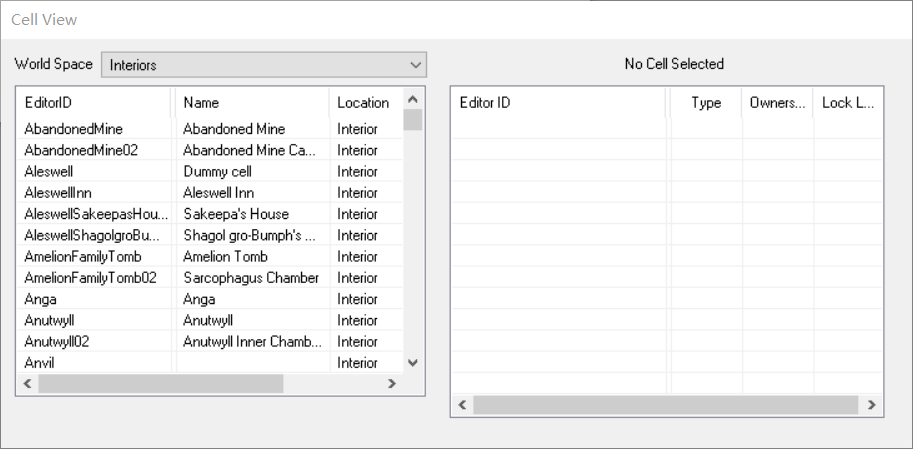Click the No Cell Selected label
The height and width of the screenshot is (449, 913).
point(674,63)
